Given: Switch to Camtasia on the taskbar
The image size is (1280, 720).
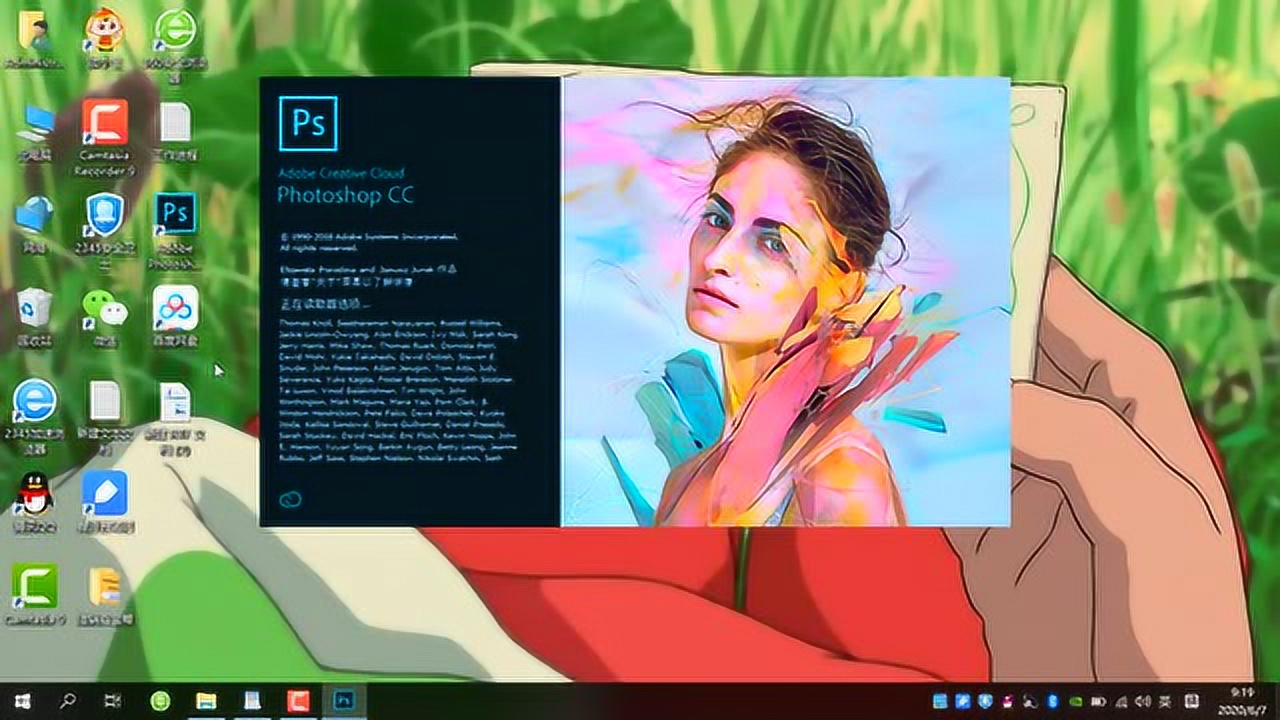Looking at the screenshot, I should (x=298, y=701).
